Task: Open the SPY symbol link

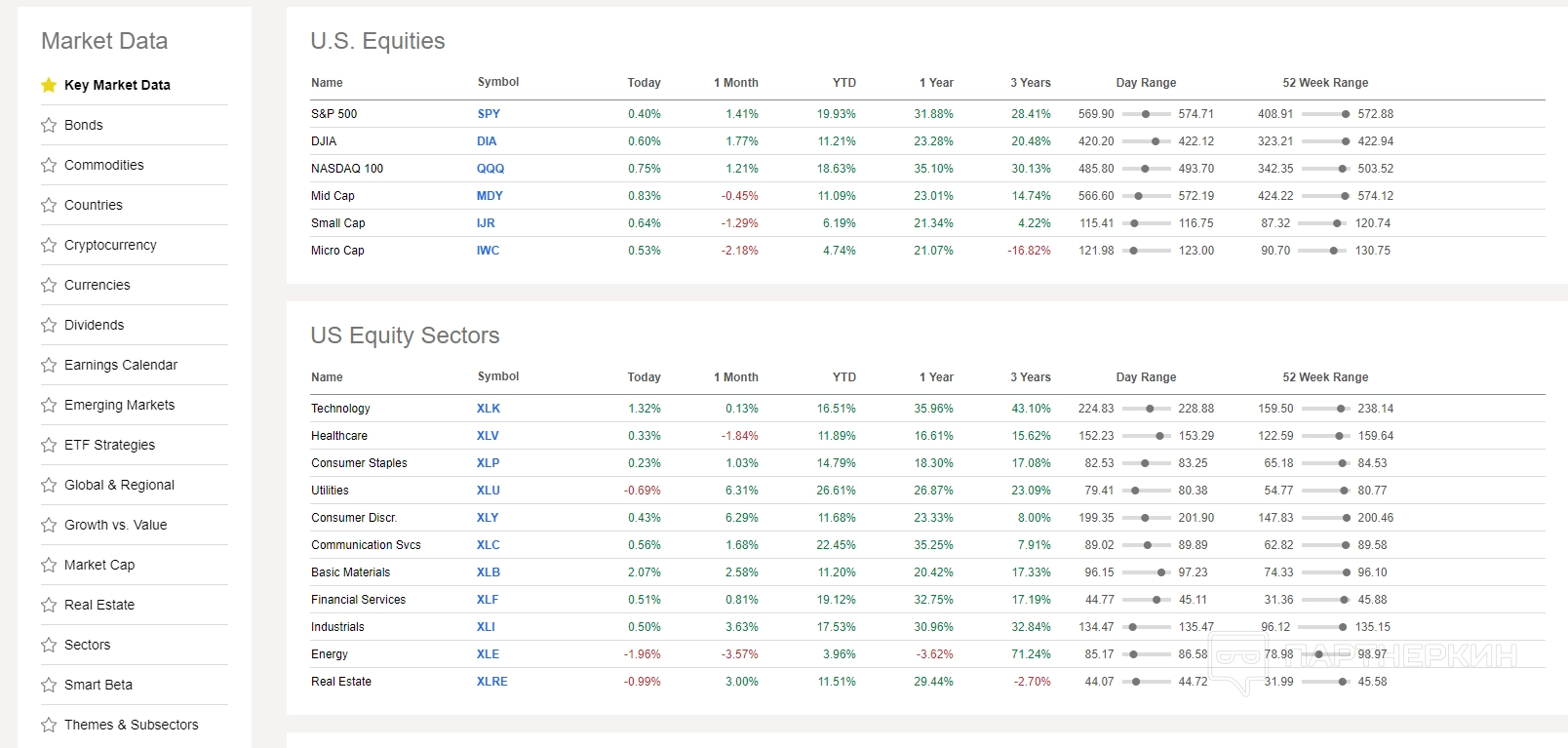Action: tap(489, 114)
